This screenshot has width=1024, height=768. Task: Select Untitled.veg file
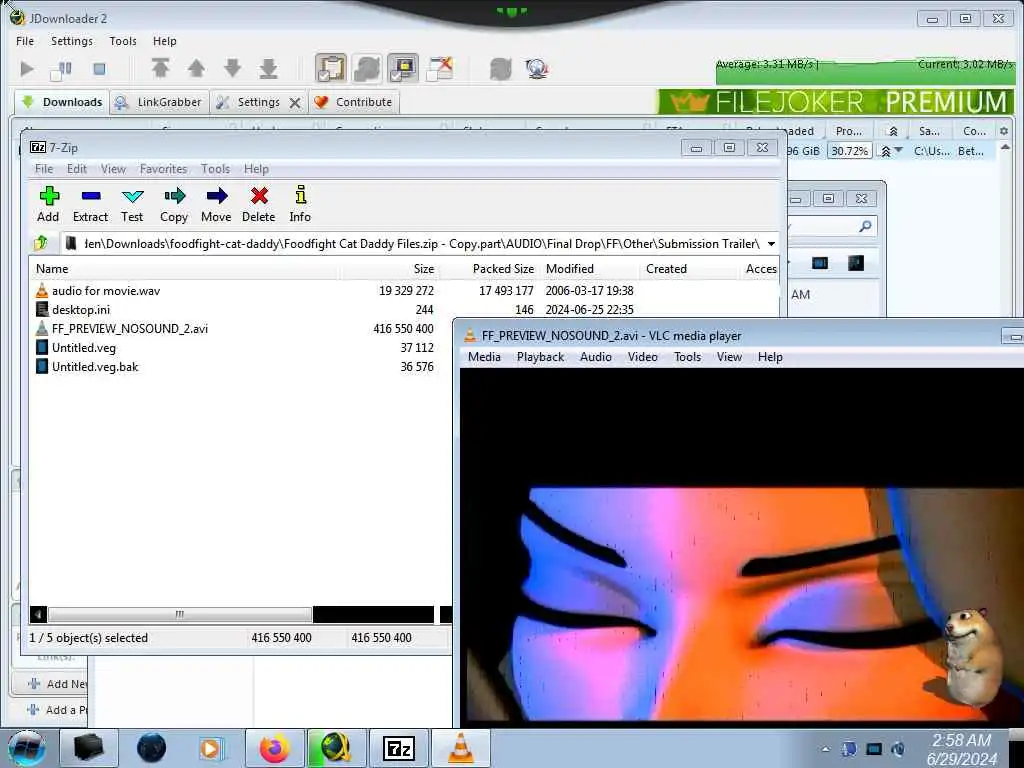click(x=84, y=347)
